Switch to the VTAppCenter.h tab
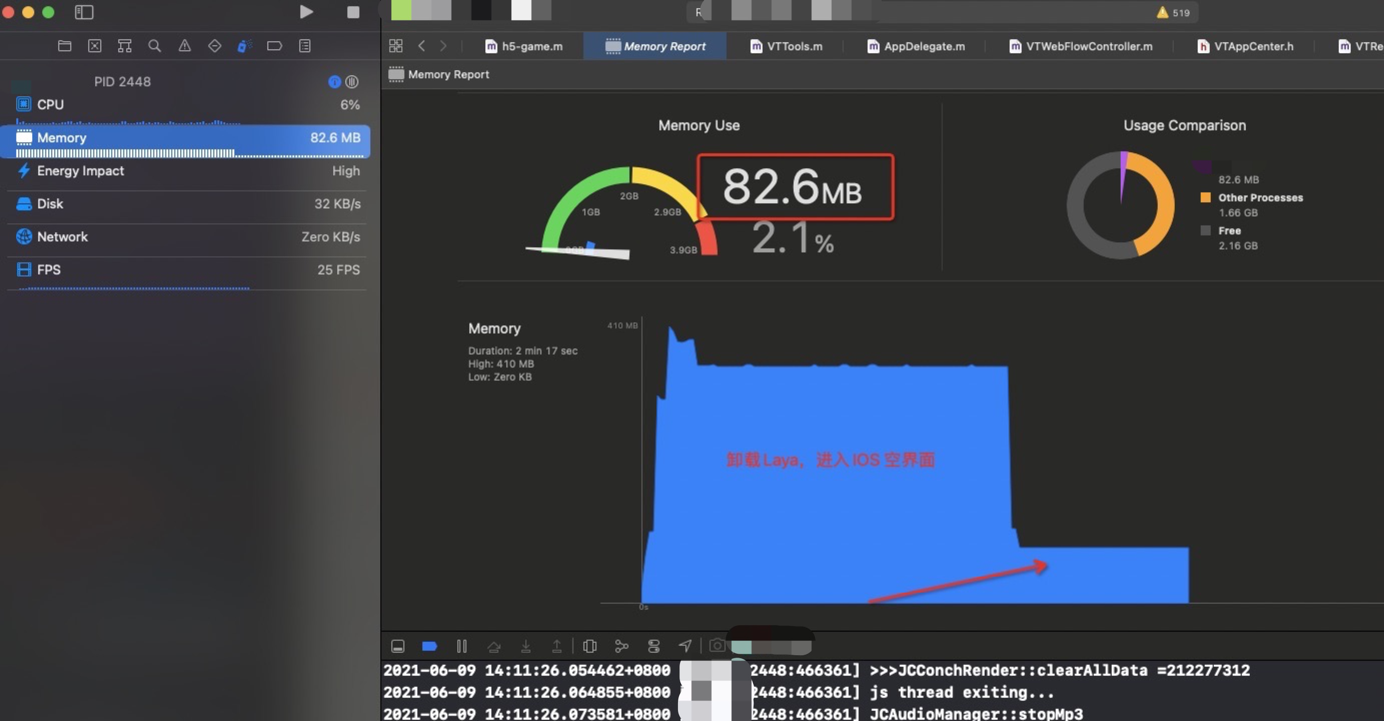The image size is (1384, 721). coord(1246,46)
